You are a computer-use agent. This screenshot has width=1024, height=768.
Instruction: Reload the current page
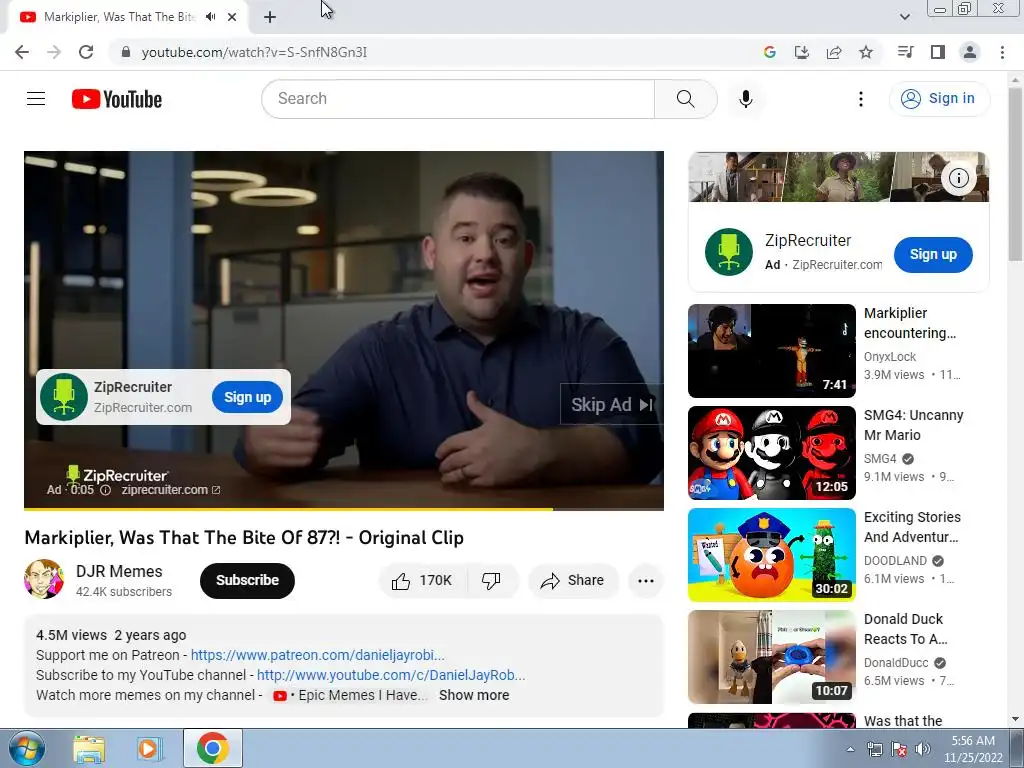tap(86, 52)
